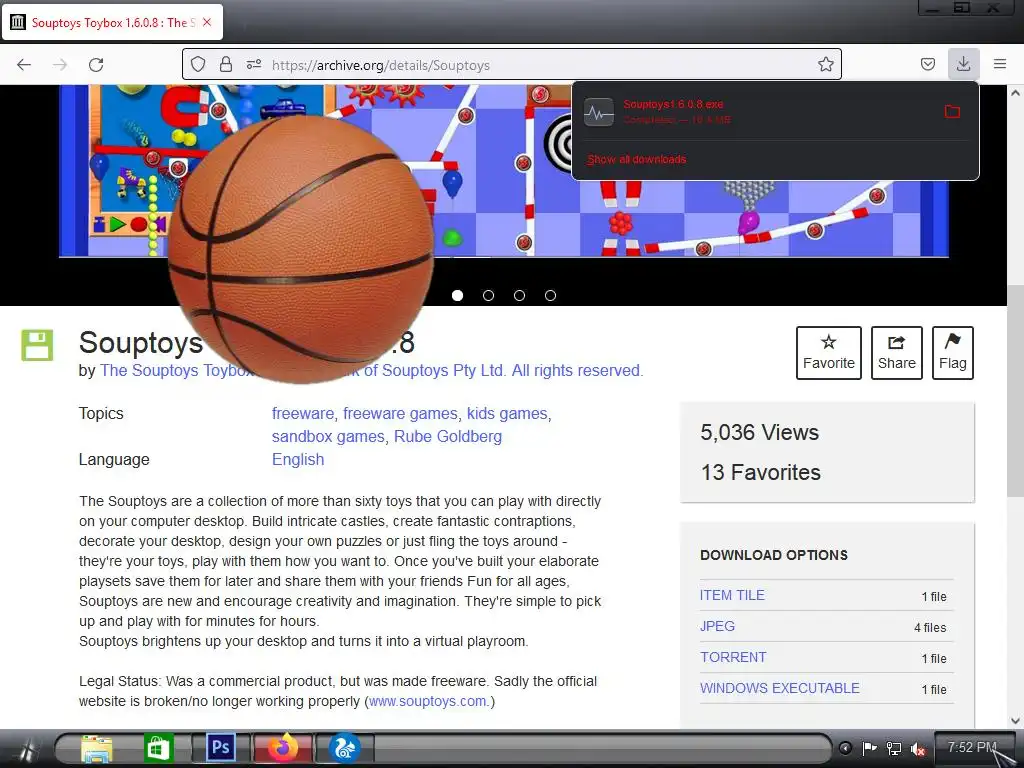The width and height of the screenshot is (1024, 768).
Task: Download the WINDOWS EXECUTABLE file
Action: point(780,688)
